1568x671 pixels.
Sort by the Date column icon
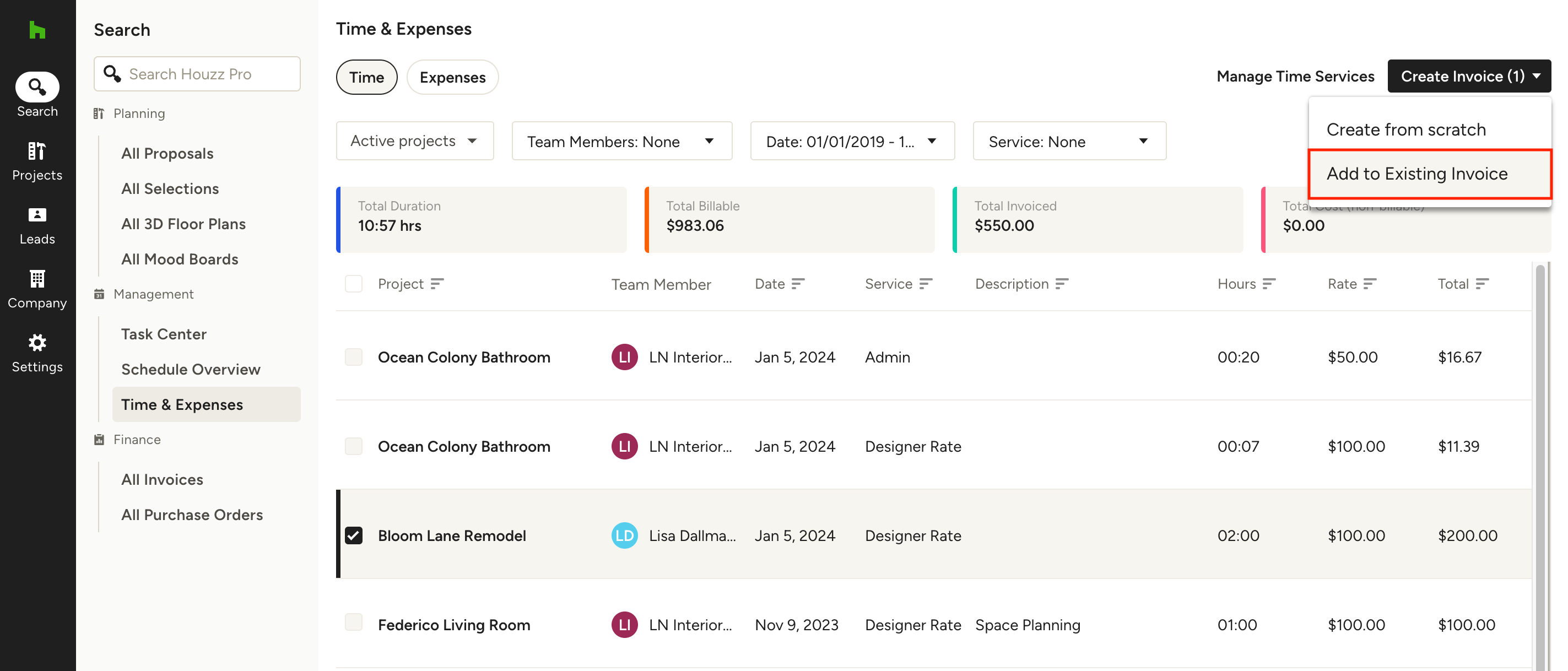798,284
